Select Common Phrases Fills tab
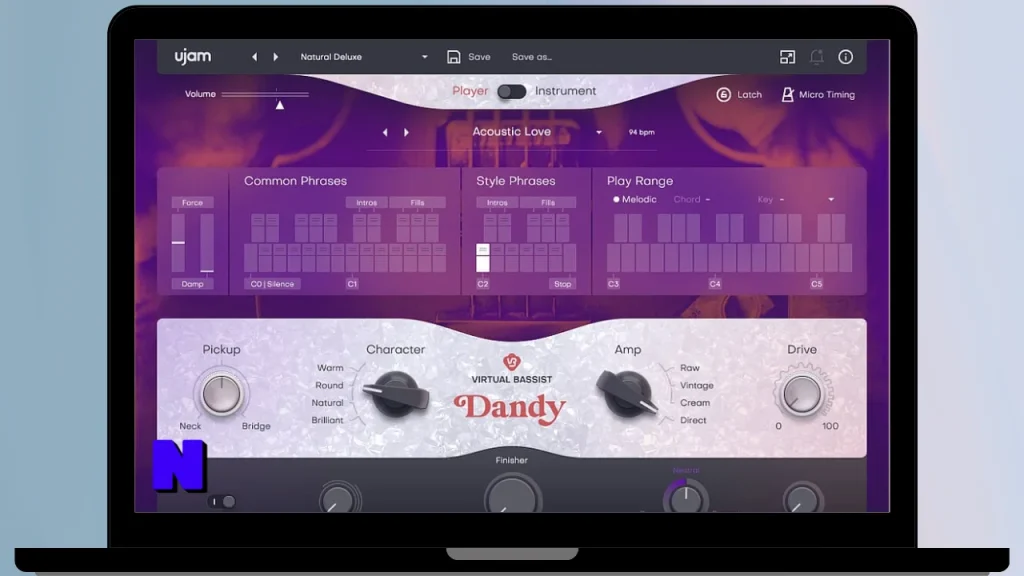The height and width of the screenshot is (576, 1024). click(417, 202)
